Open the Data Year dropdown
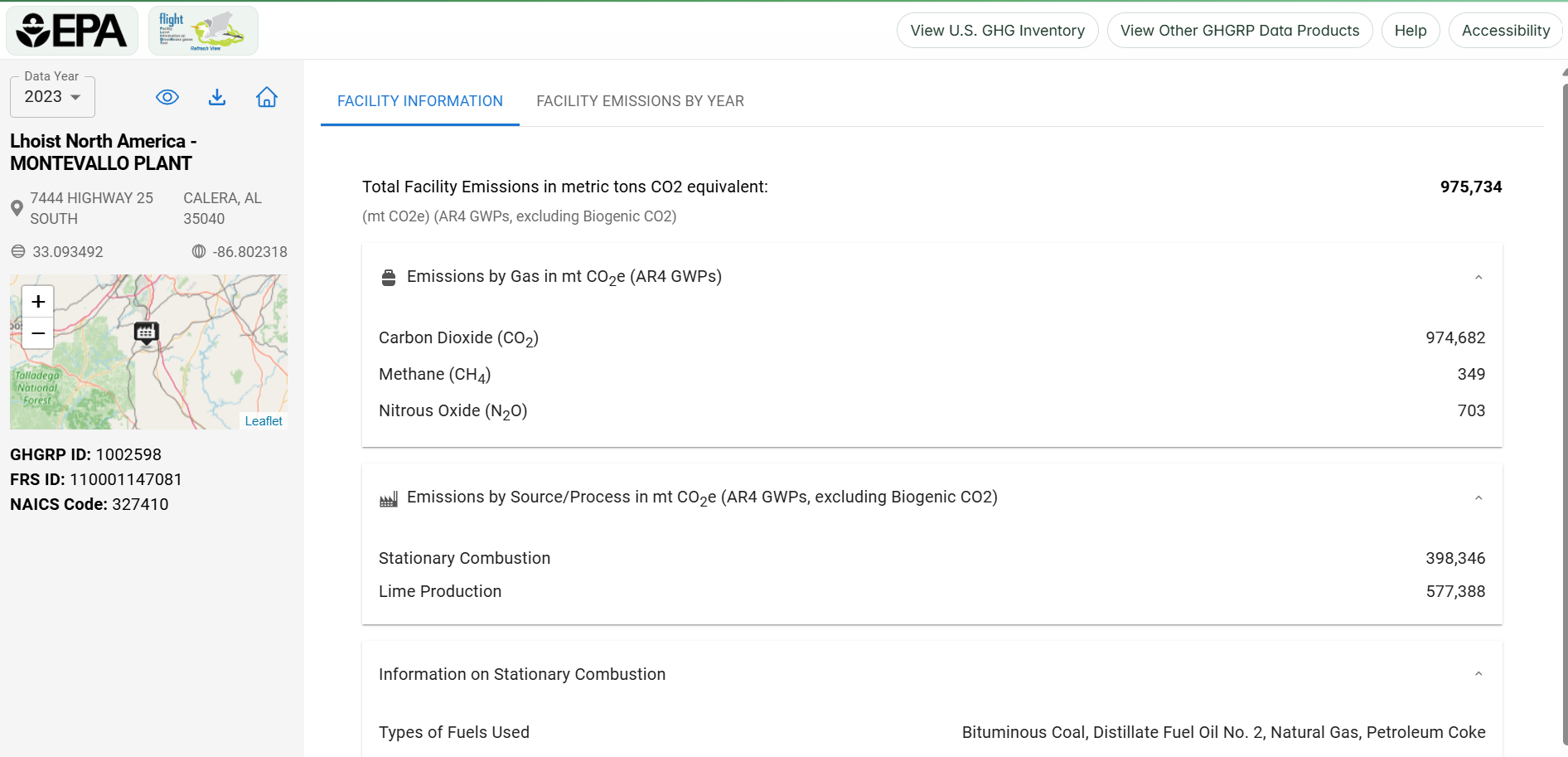Image resolution: width=1568 pixels, height=757 pixels. (52, 97)
